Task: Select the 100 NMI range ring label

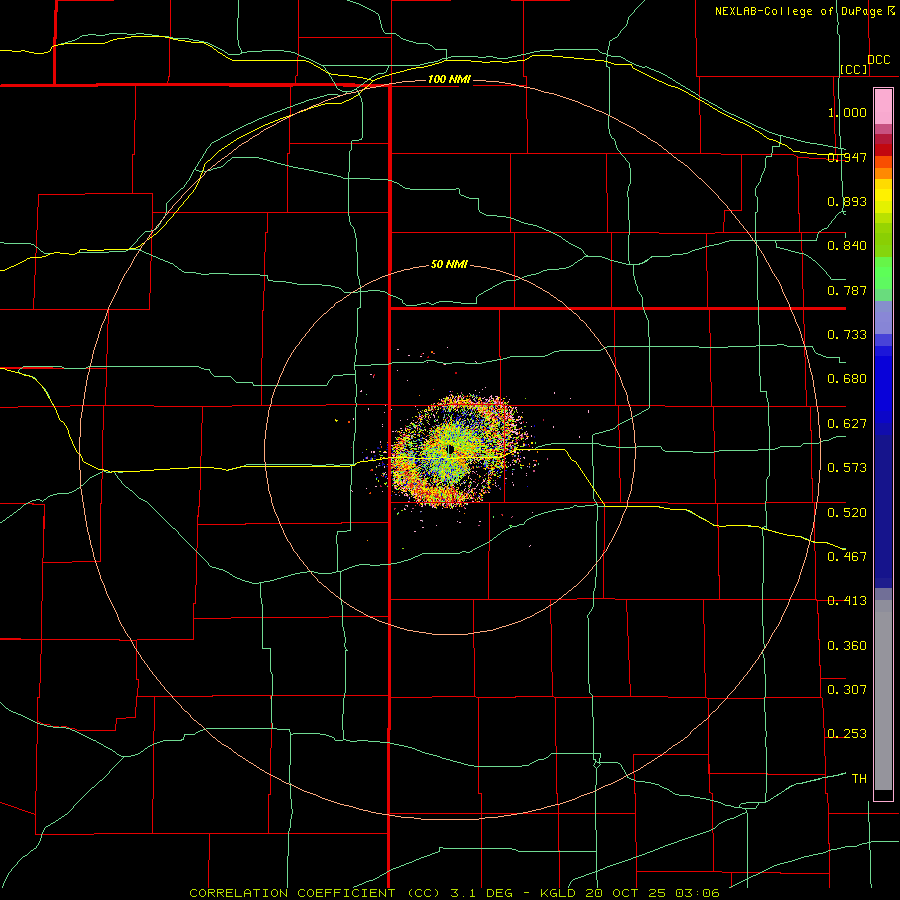Action: (449, 79)
